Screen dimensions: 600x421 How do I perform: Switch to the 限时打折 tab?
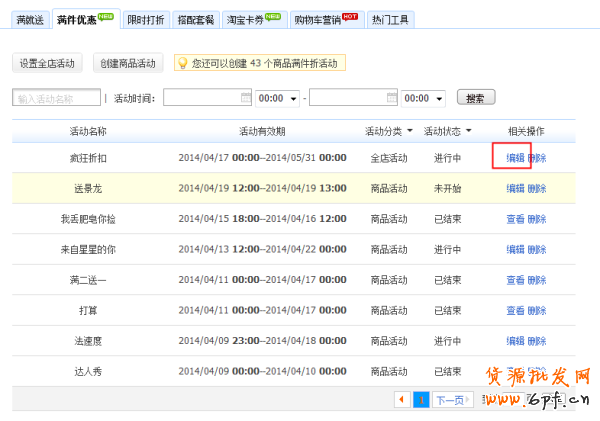click(x=147, y=20)
